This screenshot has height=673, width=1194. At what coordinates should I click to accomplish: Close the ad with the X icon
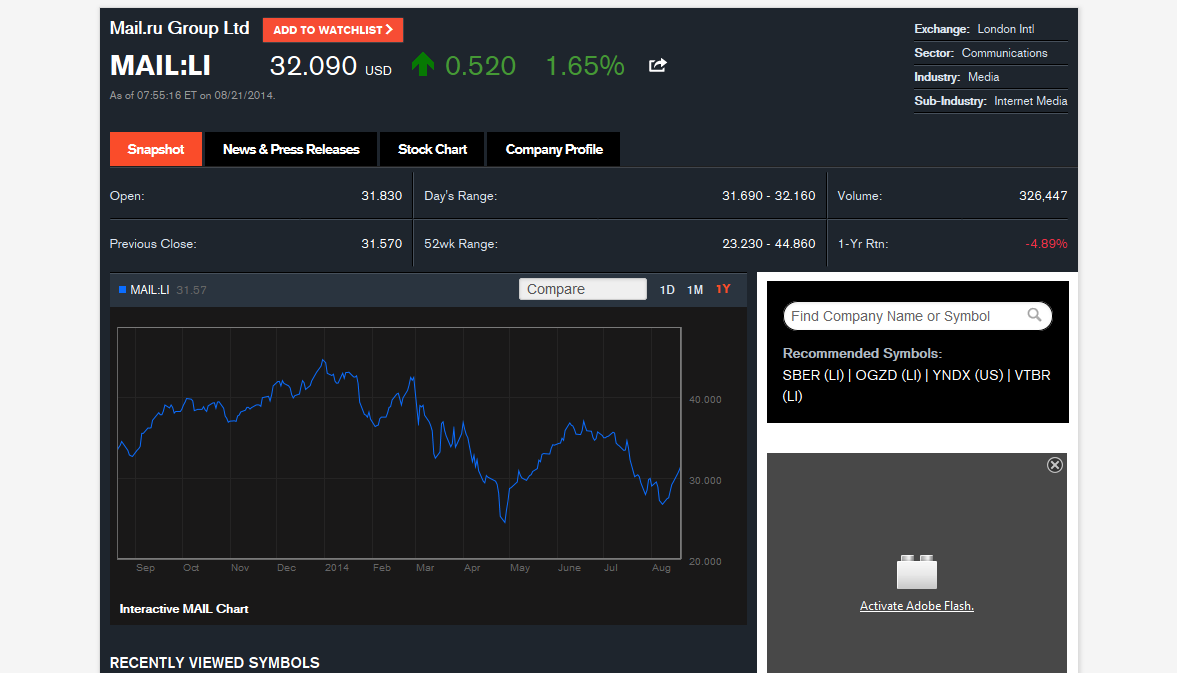[1055, 465]
